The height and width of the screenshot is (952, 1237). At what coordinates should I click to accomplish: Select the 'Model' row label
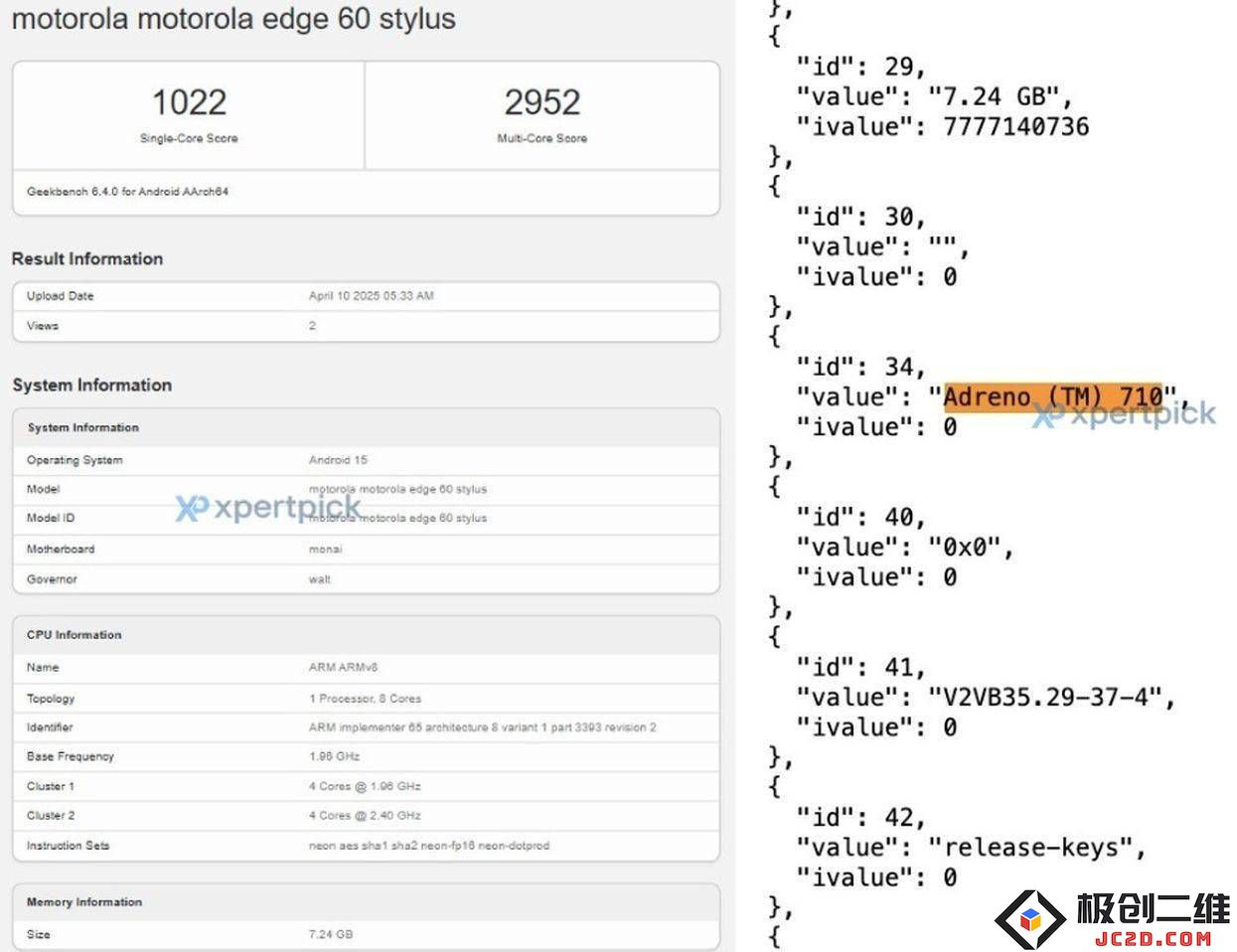coord(43,489)
